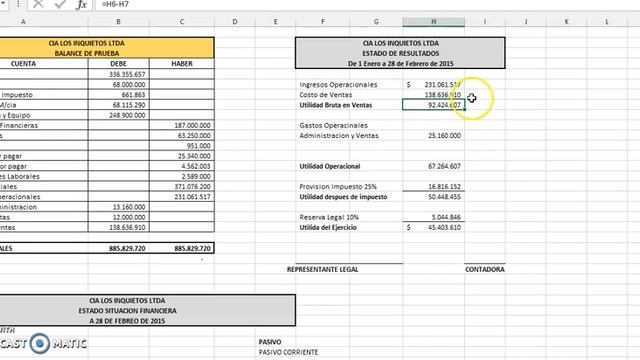Click the Utilidad Operacional label
Image resolution: width=640 pixels, height=360 pixels.
[330, 166]
